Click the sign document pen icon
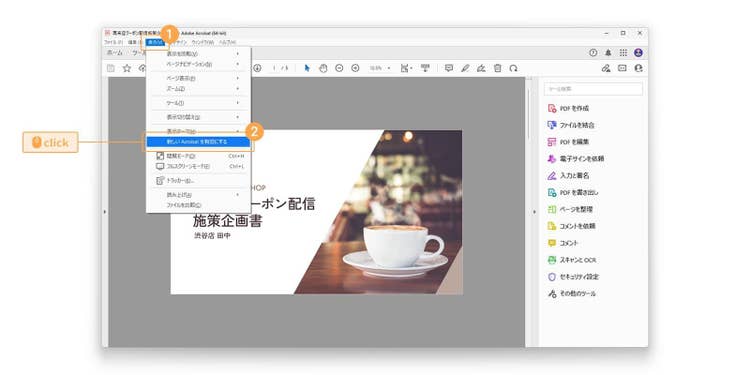 481,68
